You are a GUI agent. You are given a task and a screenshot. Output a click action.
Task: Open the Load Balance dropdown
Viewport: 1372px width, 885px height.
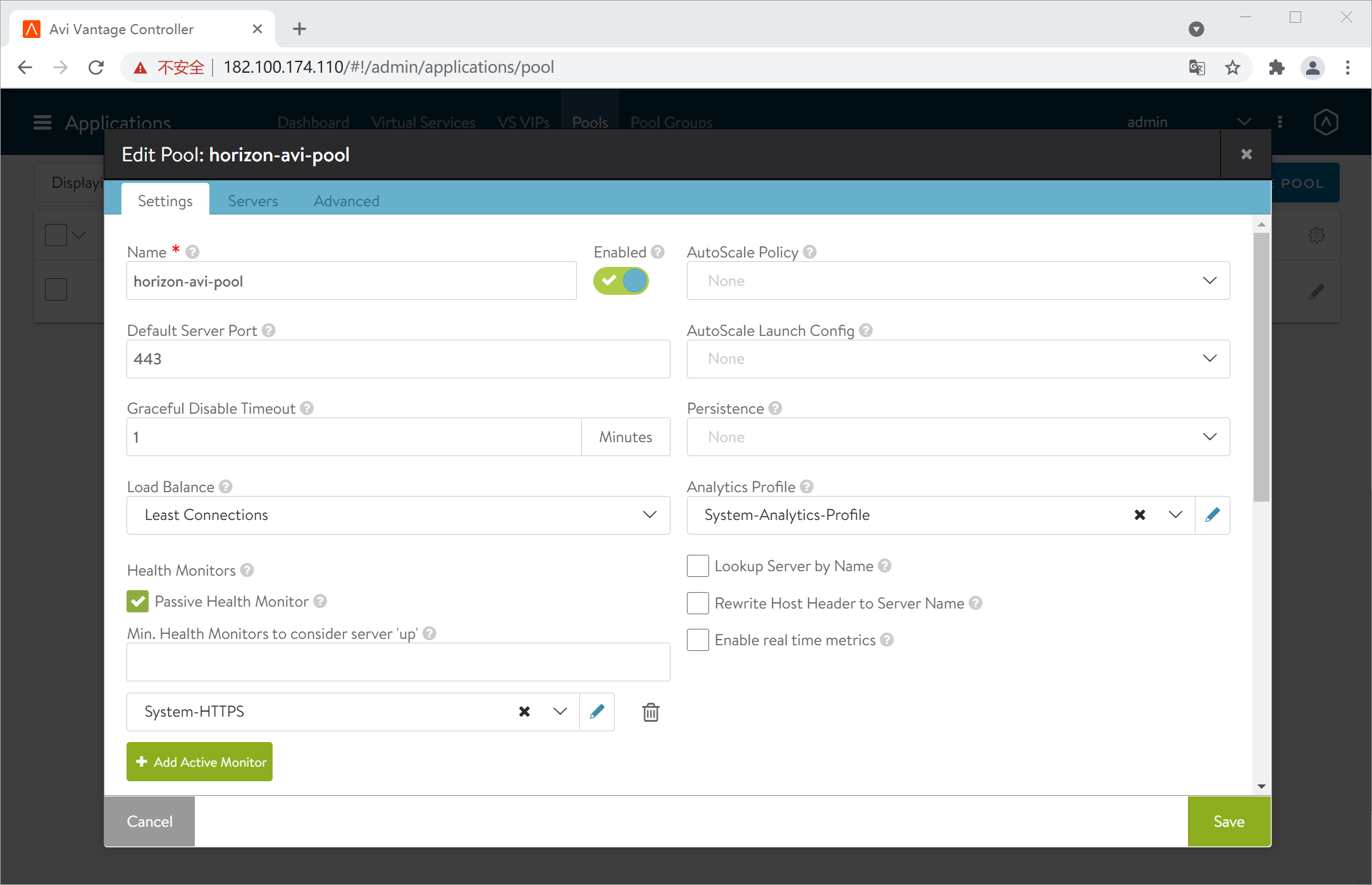tap(398, 515)
